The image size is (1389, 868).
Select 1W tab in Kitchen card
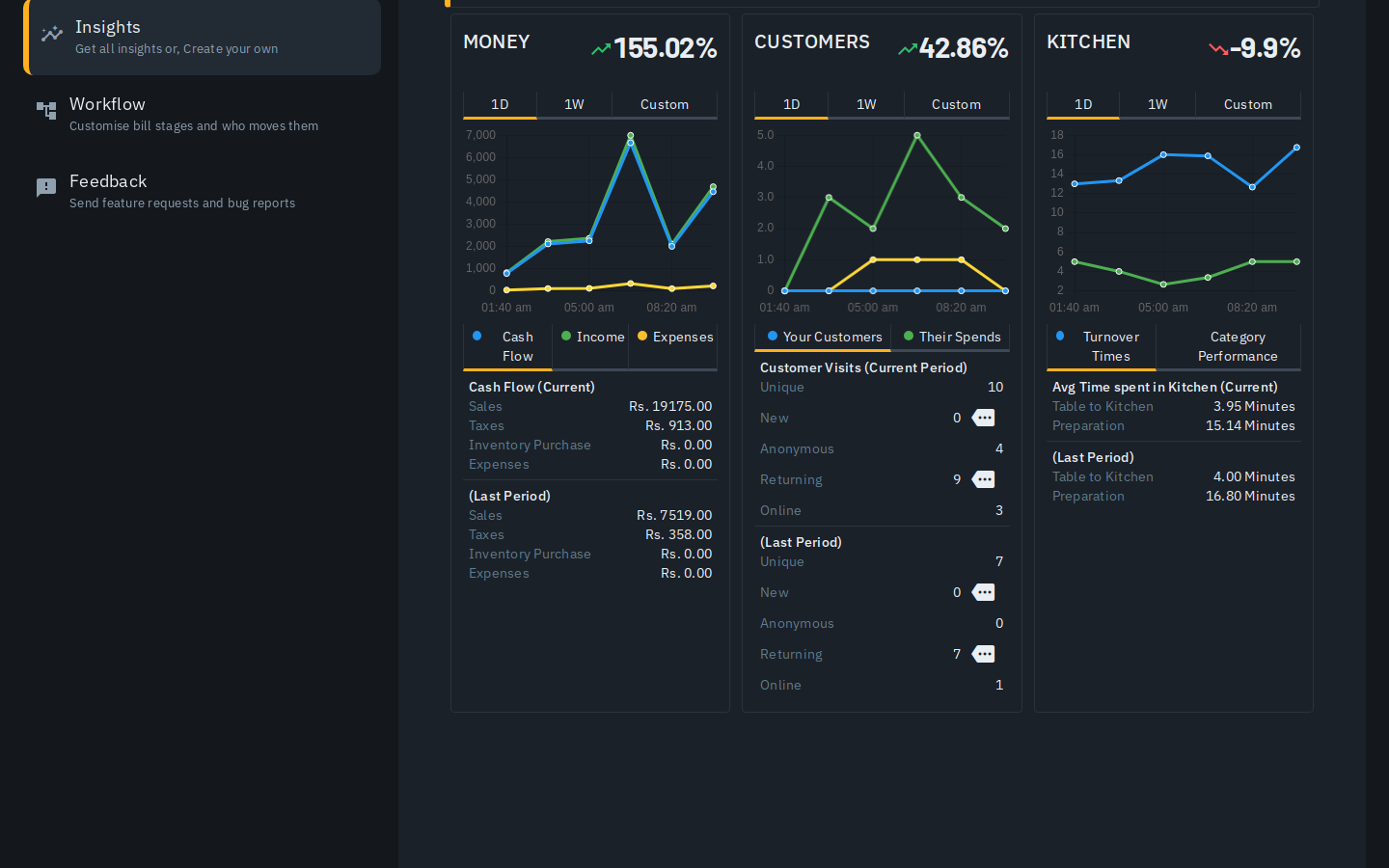tap(1157, 104)
